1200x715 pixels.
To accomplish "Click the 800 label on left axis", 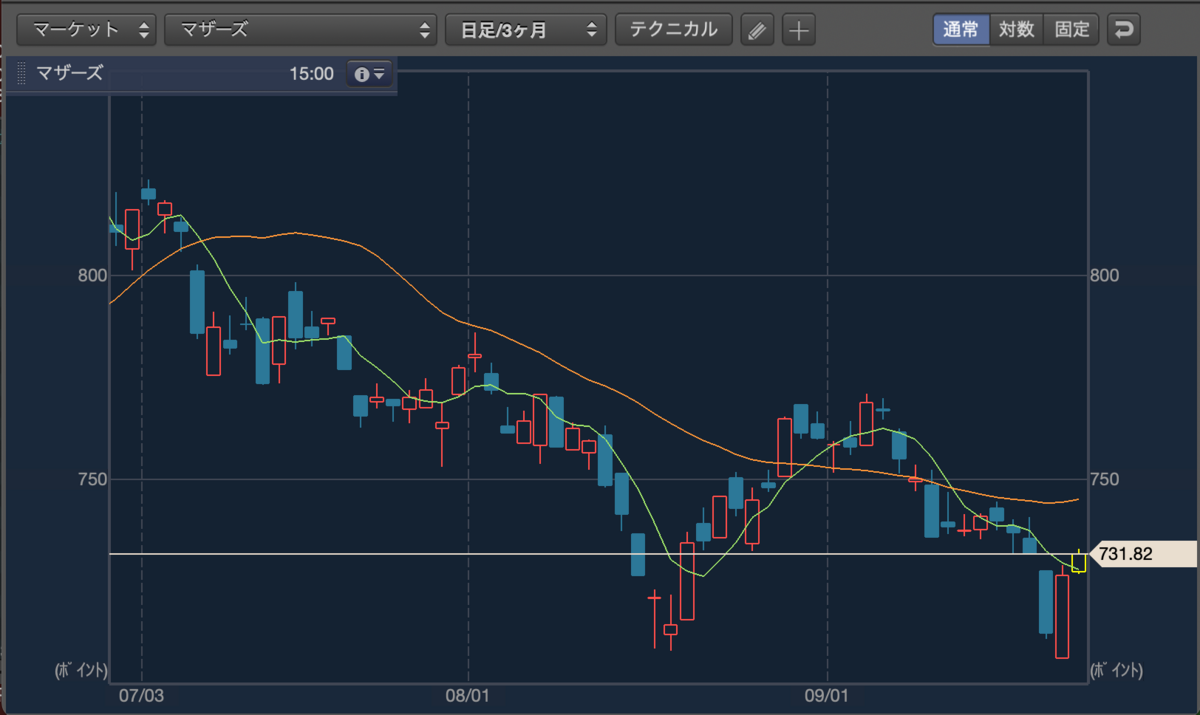I will click(91, 275).
